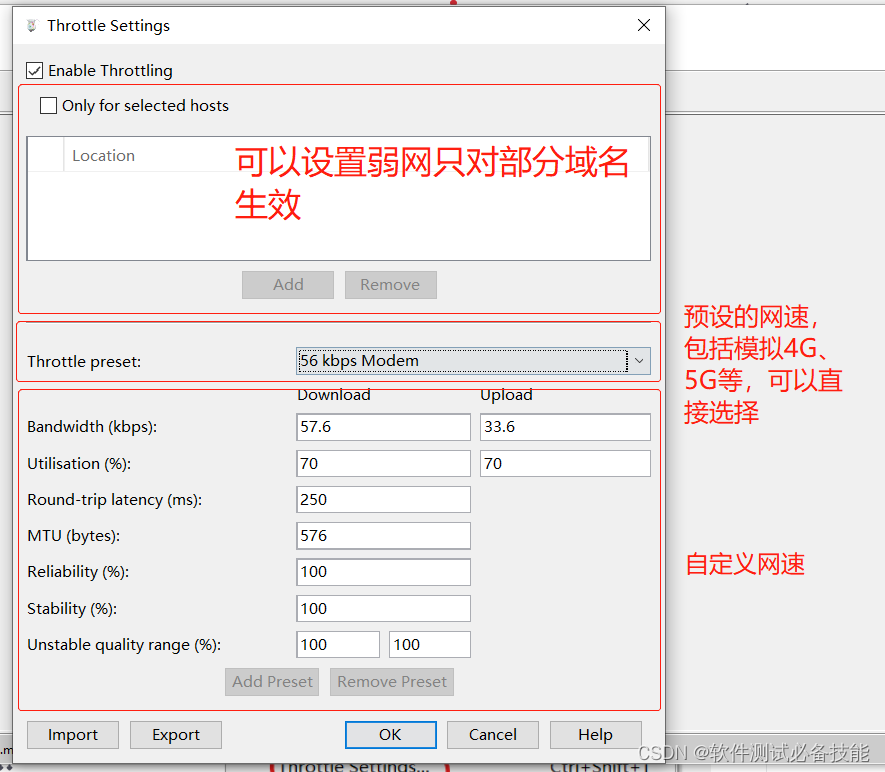Click the Round-trip latency (ms) label

click(x=115, y=500)
